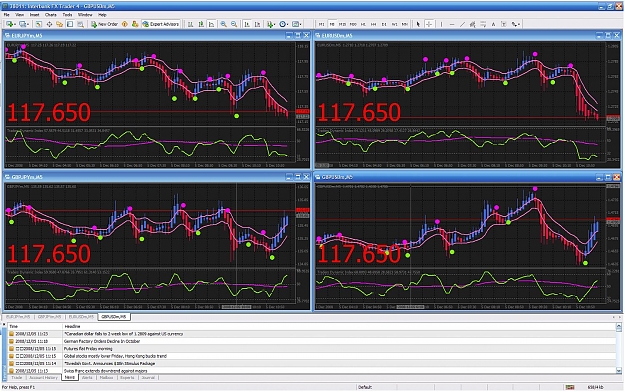Toggle the Terminal panel icon

point(70,24)
